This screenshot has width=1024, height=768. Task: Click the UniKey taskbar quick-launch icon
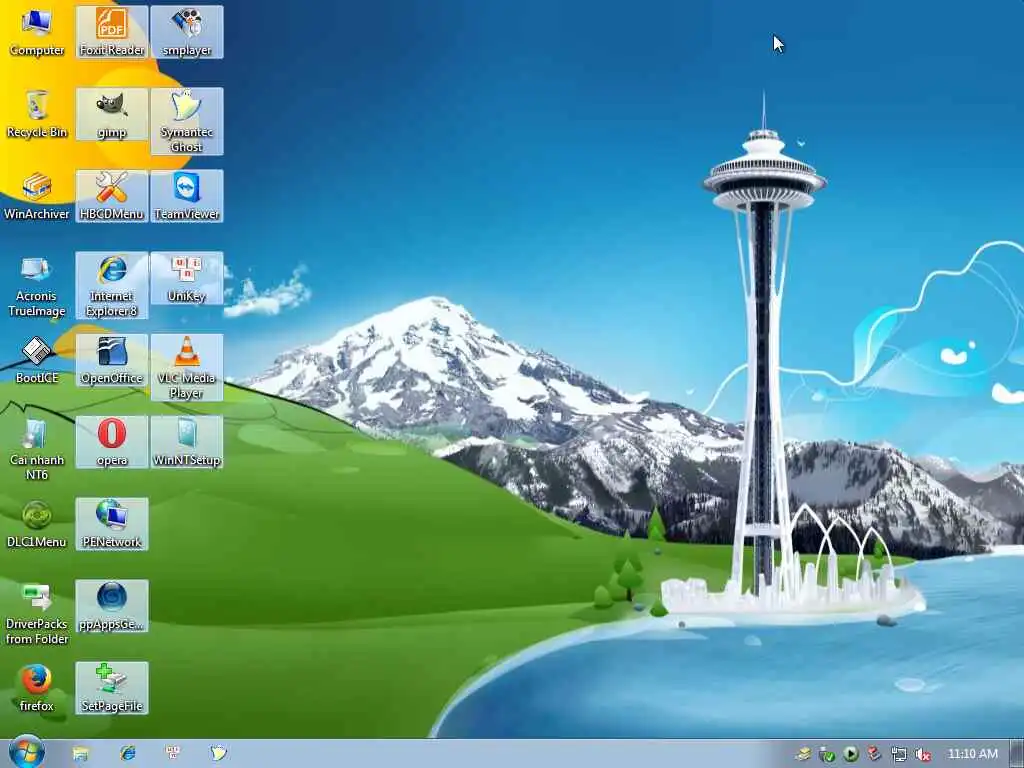(173, 754)
